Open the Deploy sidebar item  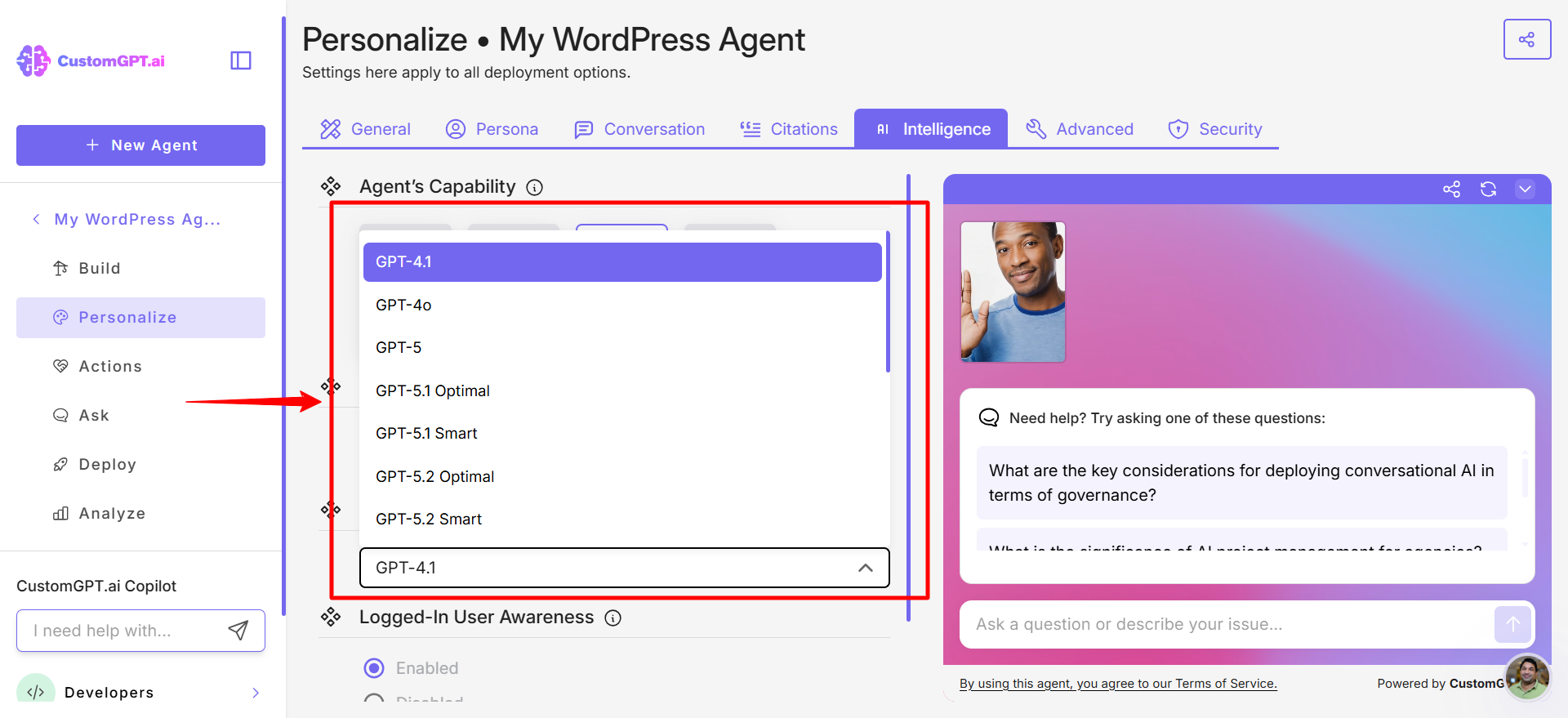140,464
